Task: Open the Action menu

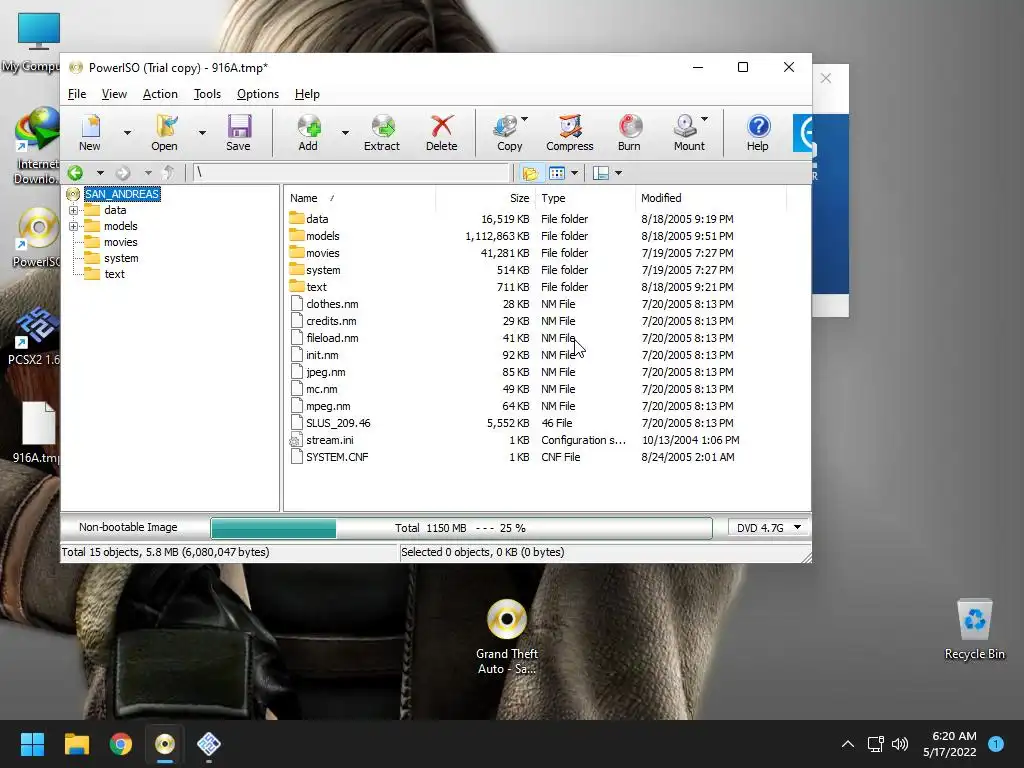Action: pos(160,94)
